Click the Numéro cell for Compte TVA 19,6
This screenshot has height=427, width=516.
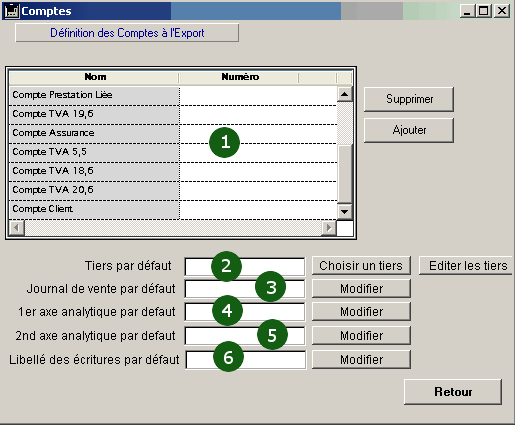point(258,115)
